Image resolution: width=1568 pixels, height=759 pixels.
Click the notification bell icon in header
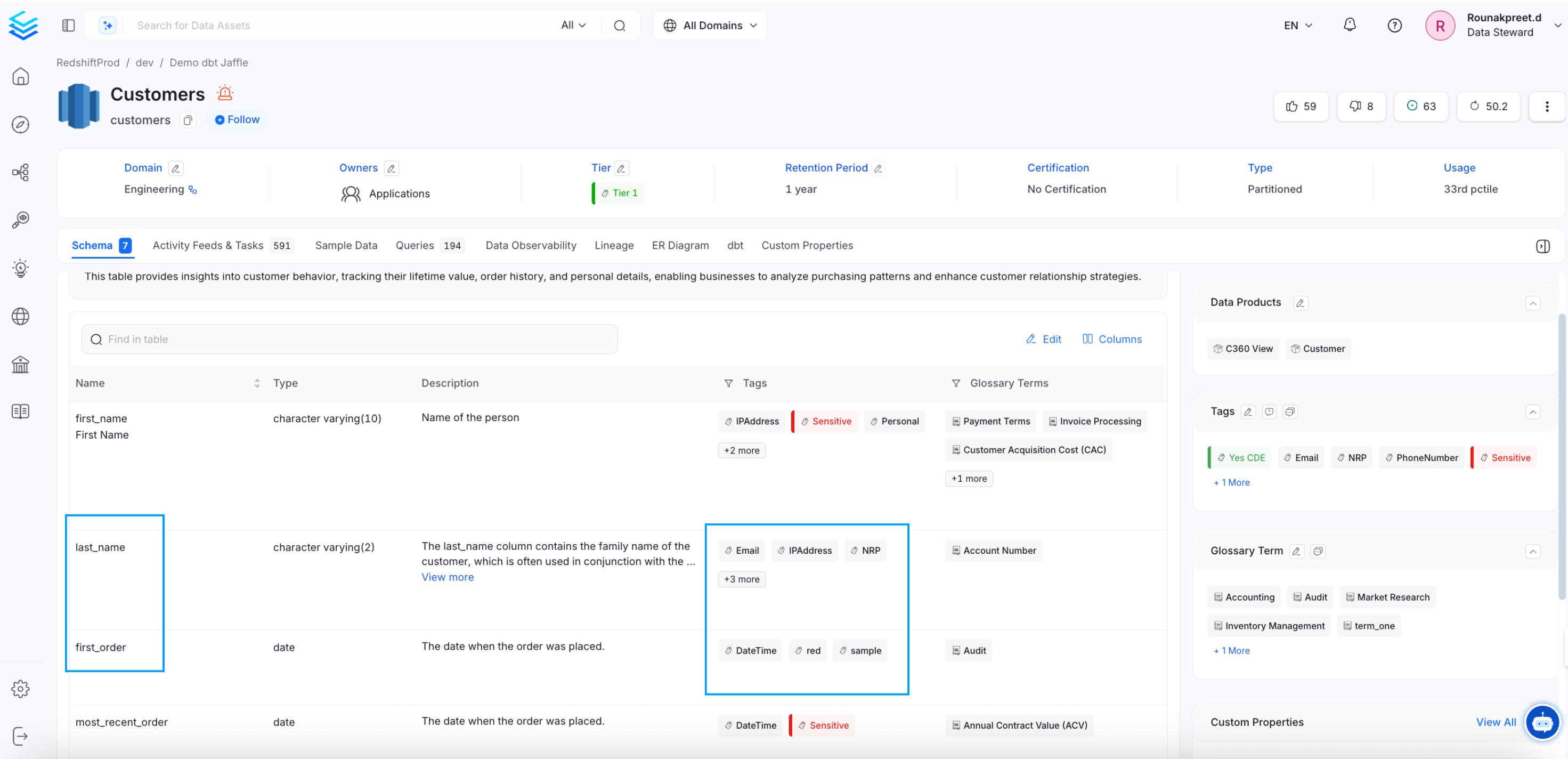point(1350,25)
